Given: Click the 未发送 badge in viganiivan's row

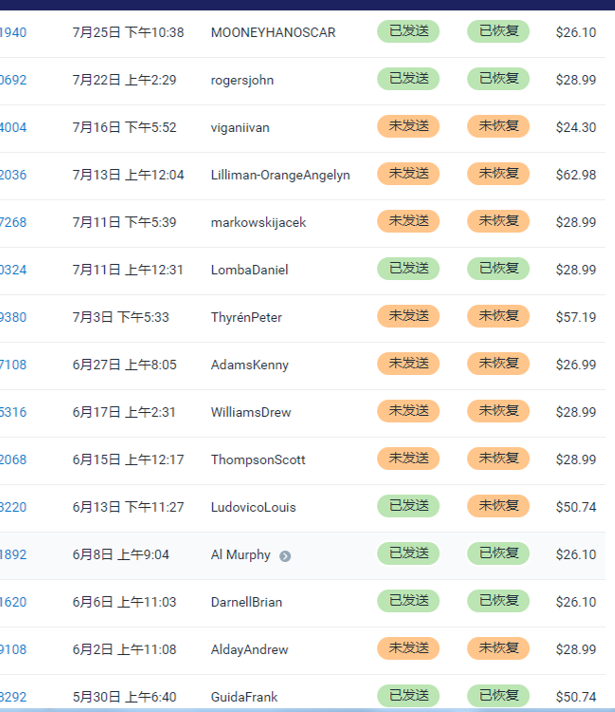Looking at the screenshot, I should tap(408, 127).
